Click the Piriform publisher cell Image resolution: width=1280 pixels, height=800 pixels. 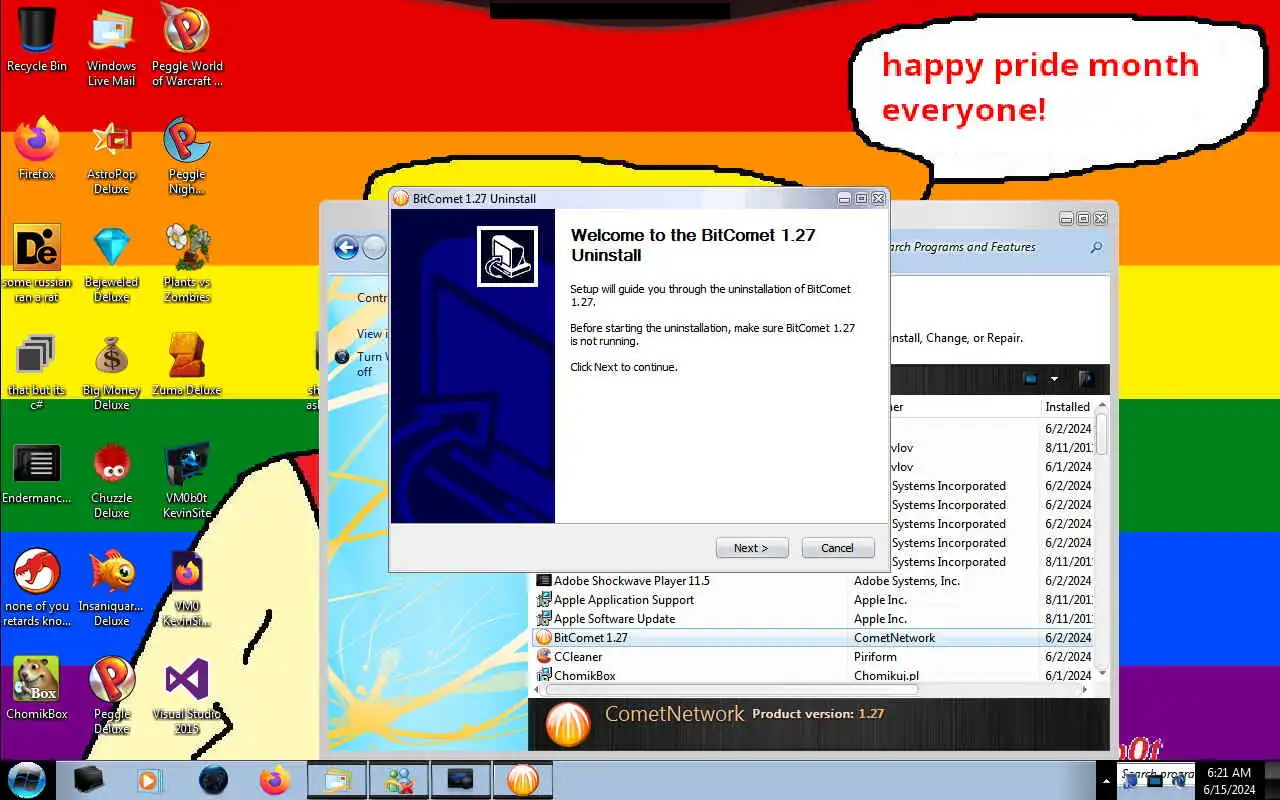875,657
